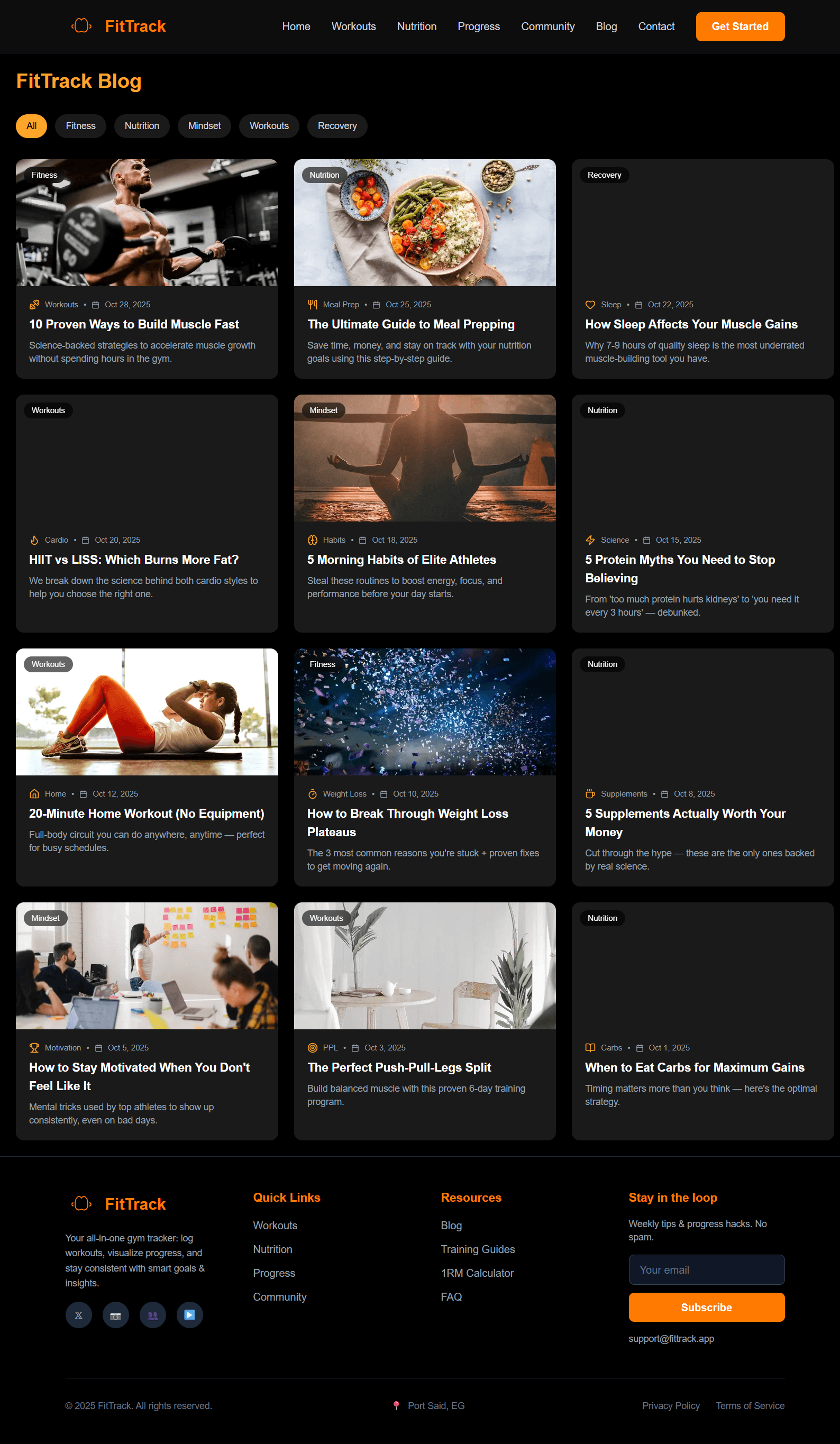Click the purple people social icon
The image size is (840, 1444).
(x=152, y=1314)
